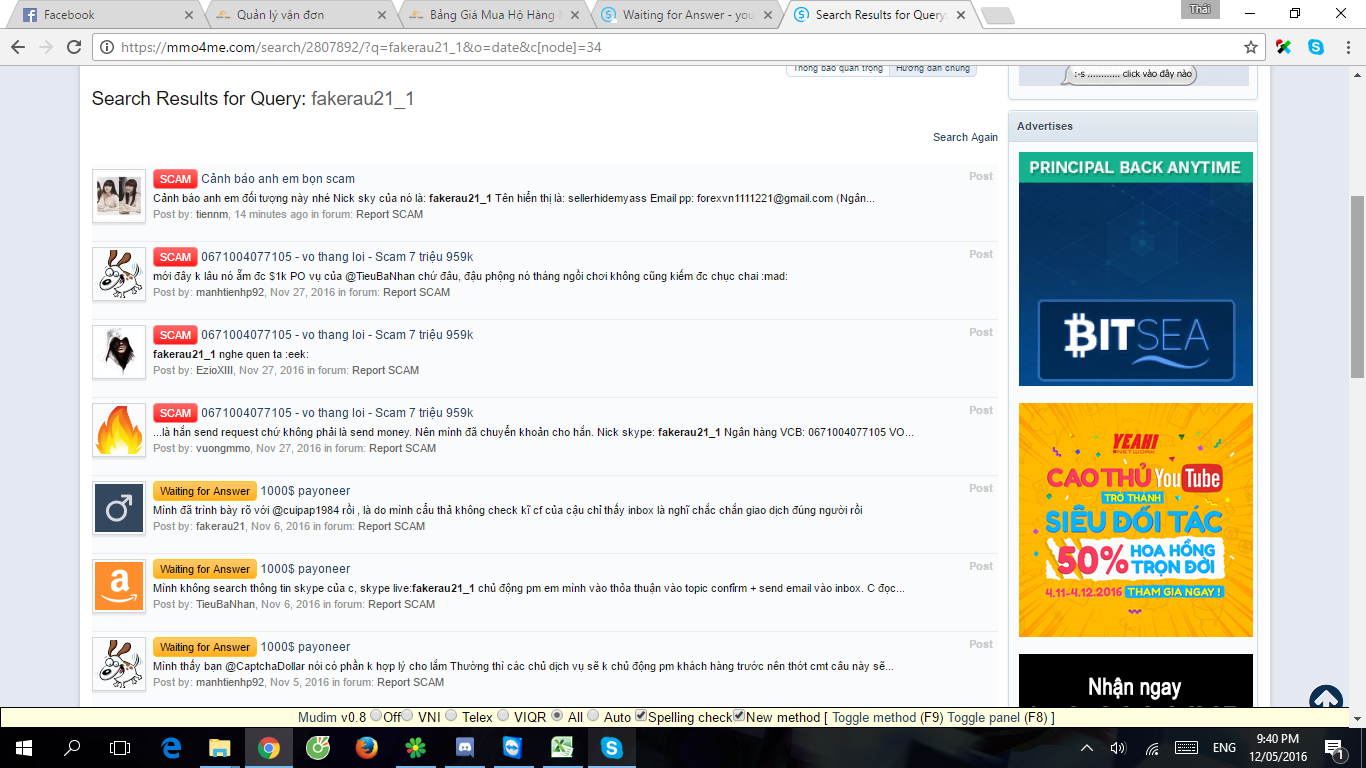Image resolution: width=1366 pixels, height=768 pixels.
Task: Open the Thái Chrome profile button
Action: [x=1201, y=9]
